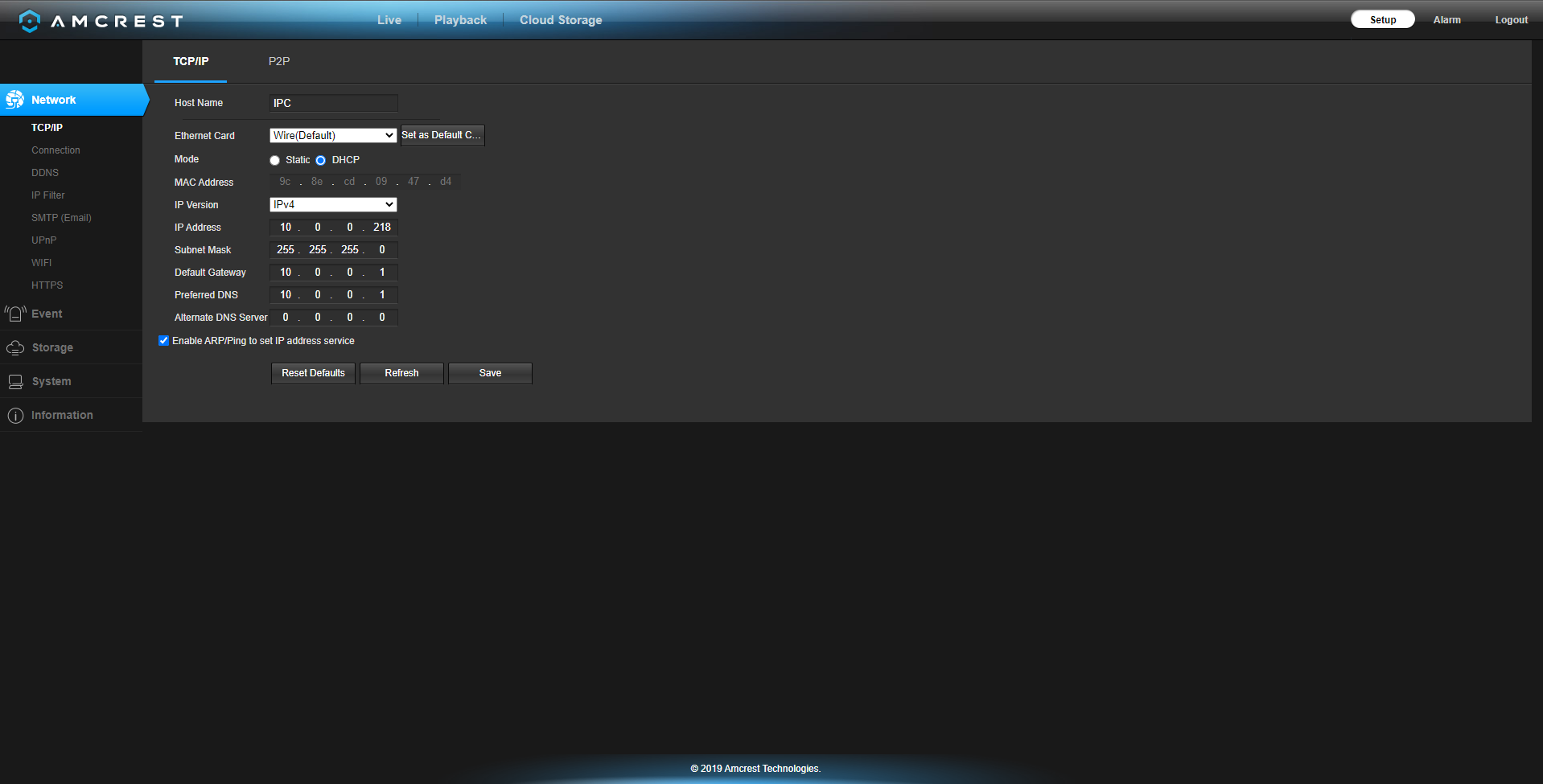Image resolution: width=1543 pixels, height=784 pixels.
Task: Click first octet of Alternate DNS Server
Action: tap(286, 318)
